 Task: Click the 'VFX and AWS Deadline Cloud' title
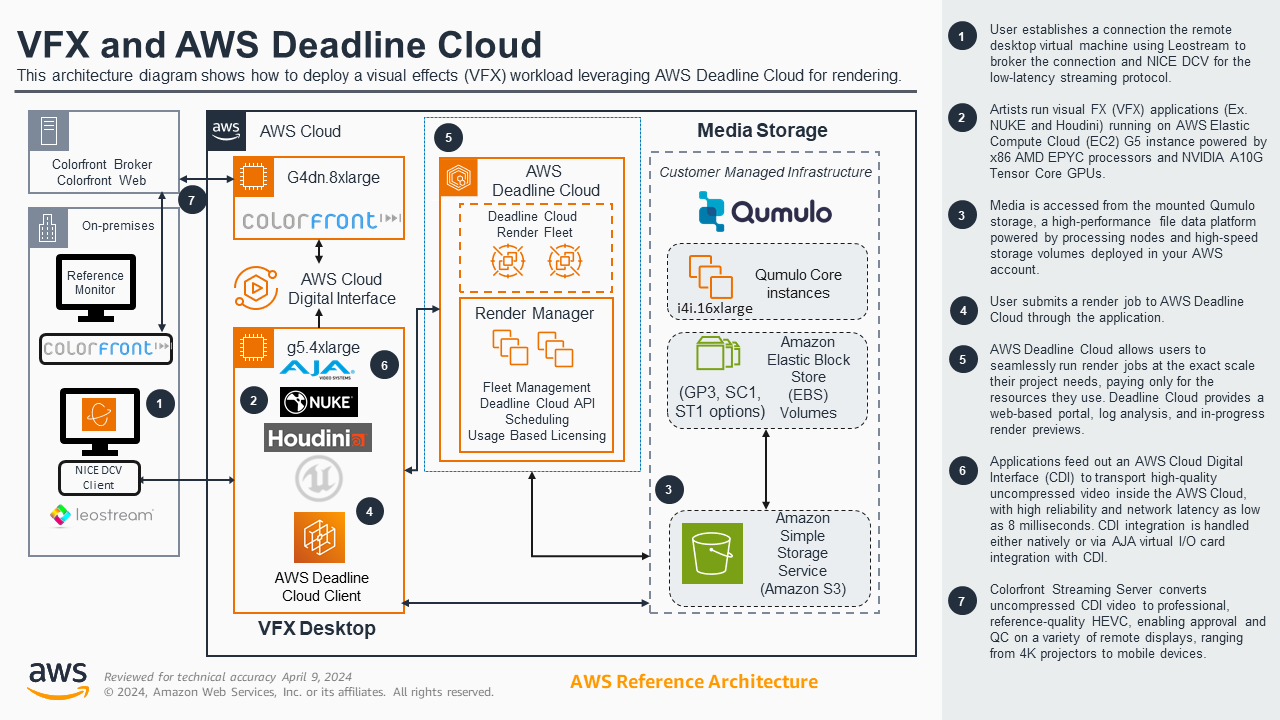click(280, 44)
